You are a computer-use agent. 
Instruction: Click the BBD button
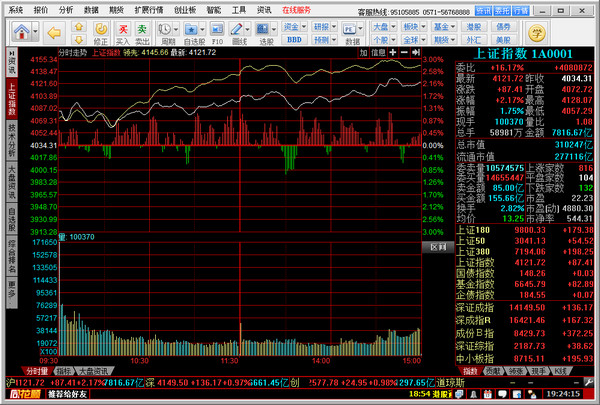tap(294, 39)
